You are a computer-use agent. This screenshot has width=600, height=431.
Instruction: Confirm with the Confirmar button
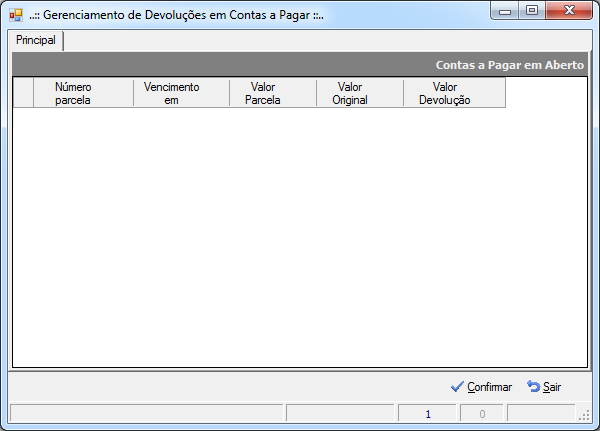pyautogui.click(x=481, y=387)
